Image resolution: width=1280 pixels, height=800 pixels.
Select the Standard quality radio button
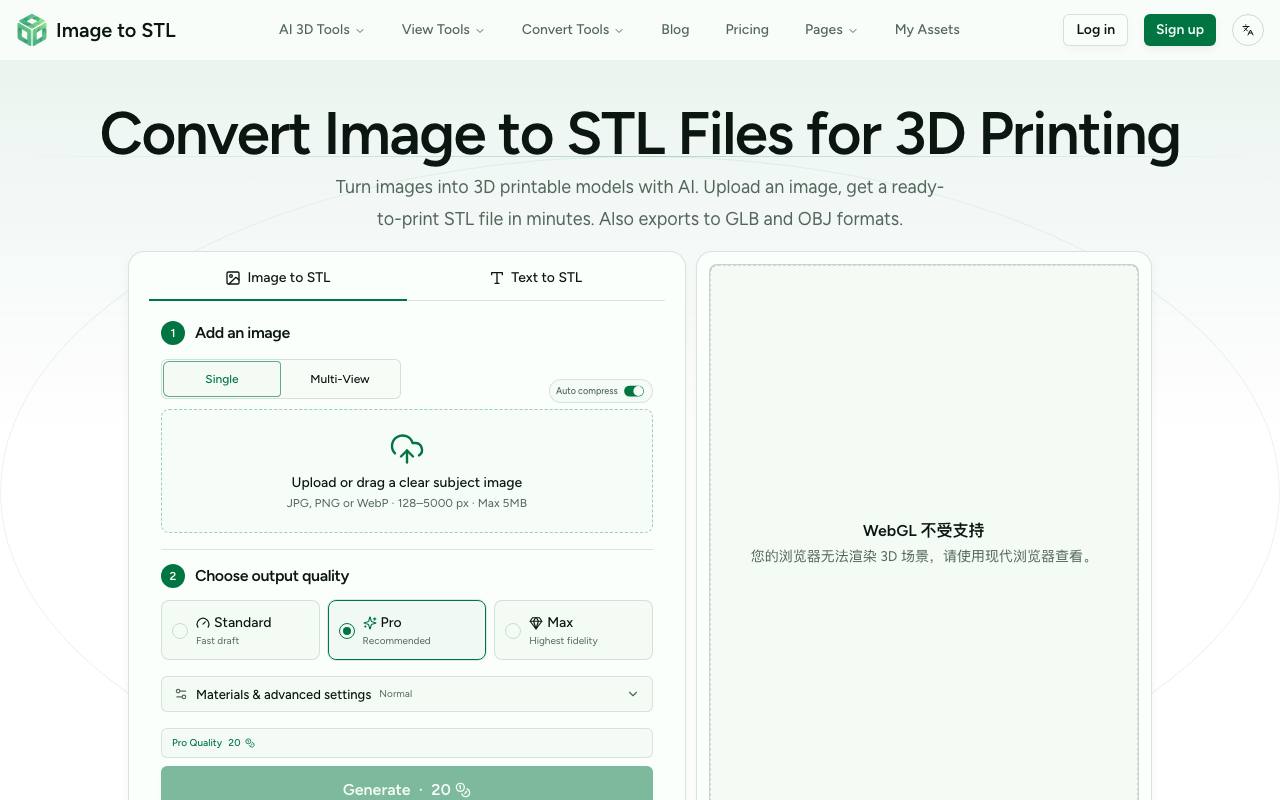(180, 631)
